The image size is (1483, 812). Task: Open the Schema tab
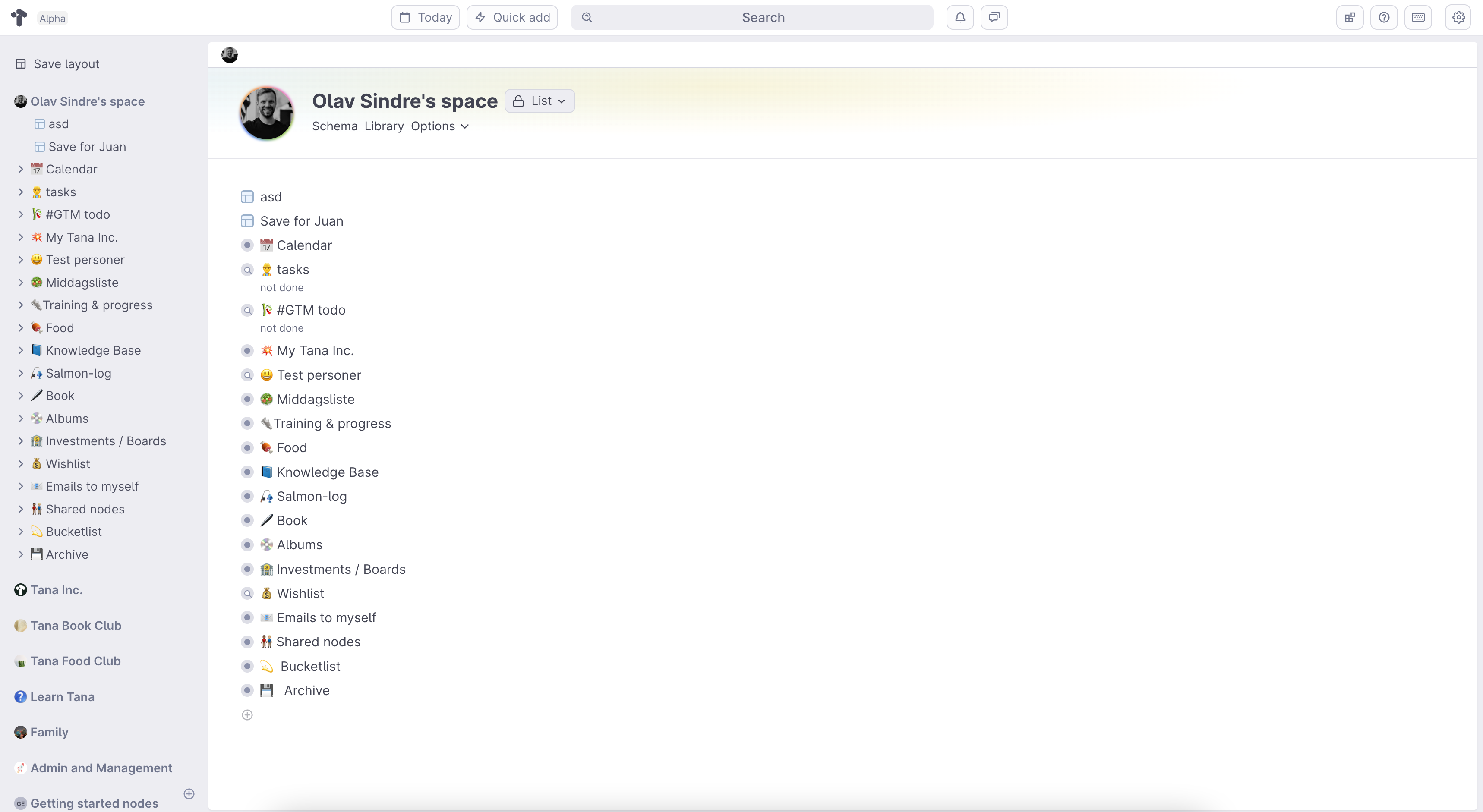click(x=334, y=126)
